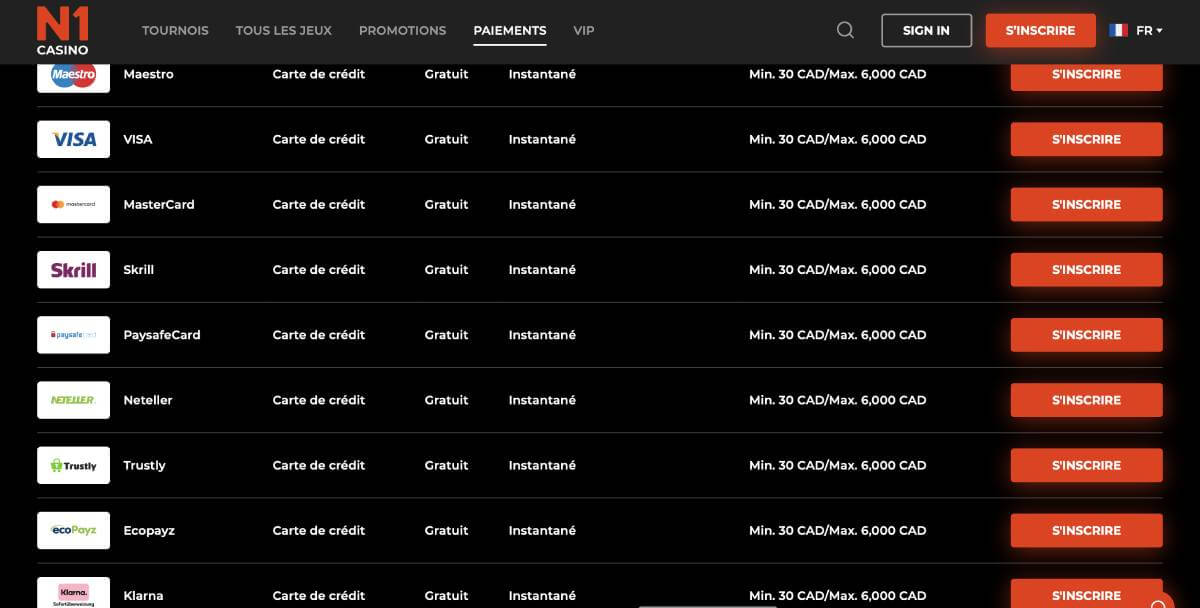Click the Ecopayz Min. 30 CAD limit text
Viewport: 1200px width, 608px height.
pos(838,530)
